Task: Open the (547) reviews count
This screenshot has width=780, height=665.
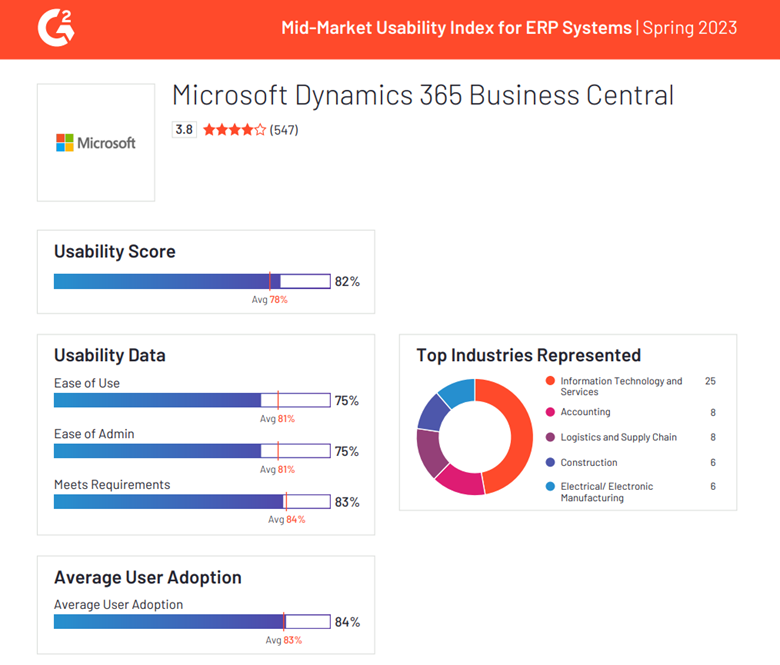Action: (x=284, y=130)
